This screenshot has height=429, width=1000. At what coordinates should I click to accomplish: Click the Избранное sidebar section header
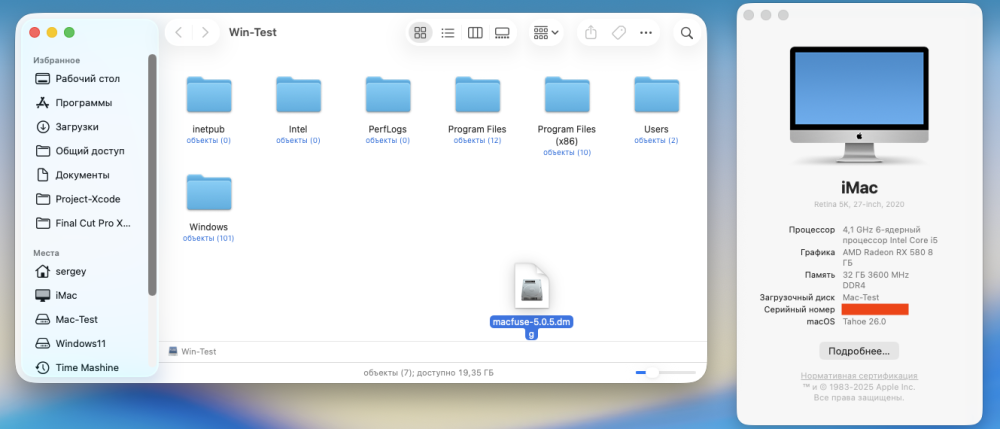(56, 61)
